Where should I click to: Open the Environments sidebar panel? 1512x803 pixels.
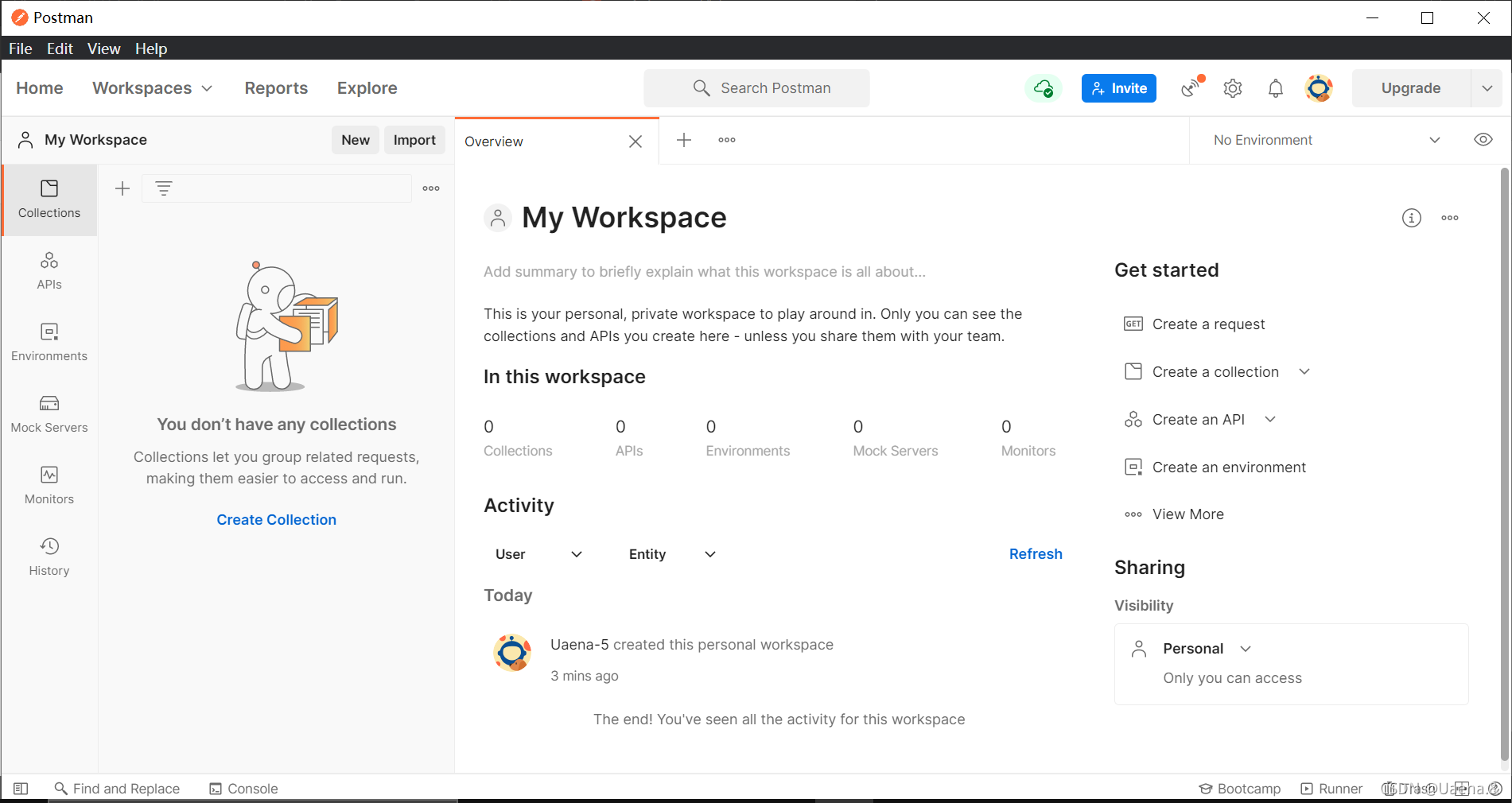49,343
